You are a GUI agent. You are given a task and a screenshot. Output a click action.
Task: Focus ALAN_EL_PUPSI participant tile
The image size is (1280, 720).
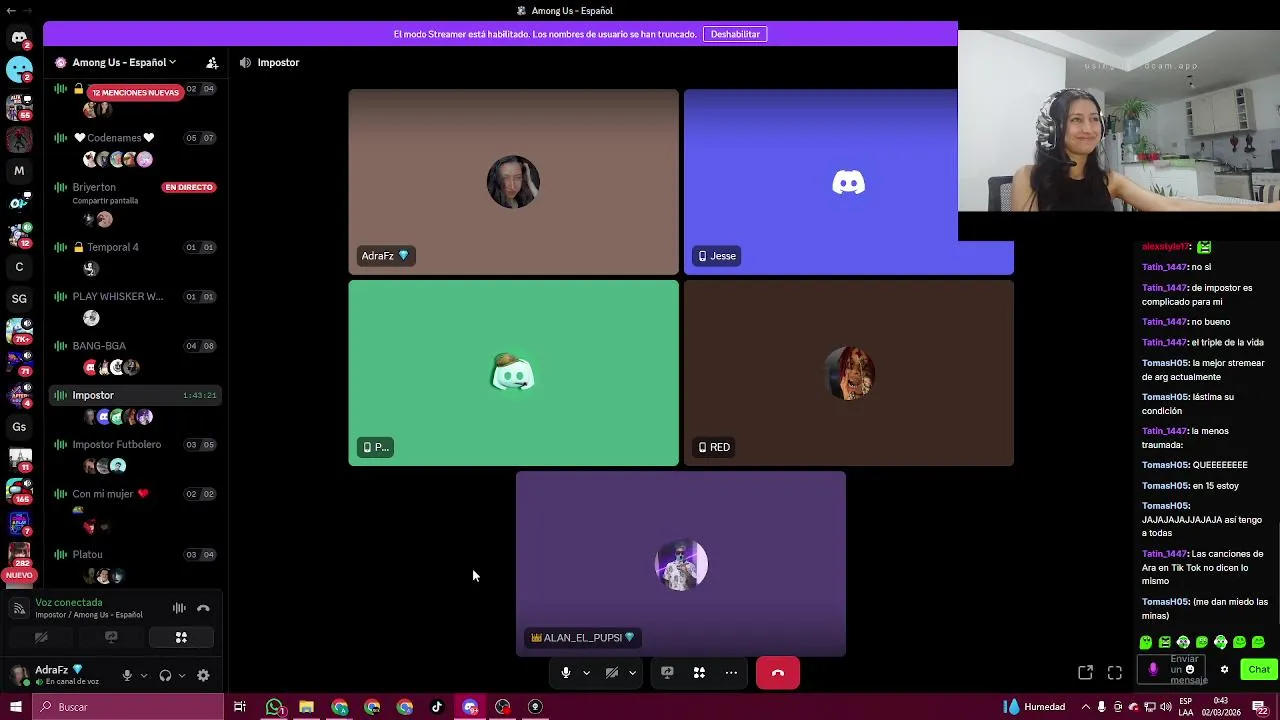coord(681,564)
